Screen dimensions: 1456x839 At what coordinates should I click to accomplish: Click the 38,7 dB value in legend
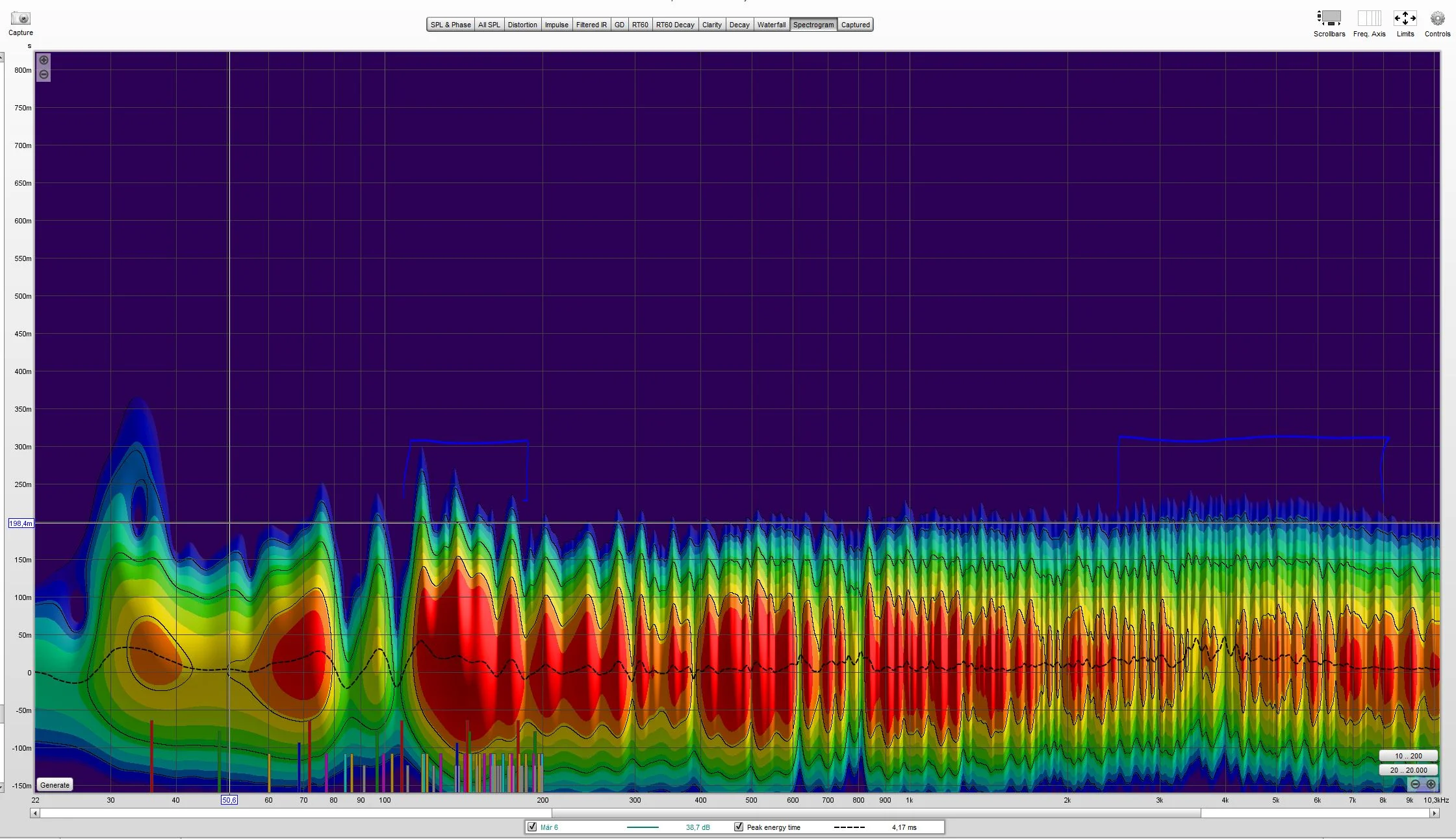(x=698, y=827)
